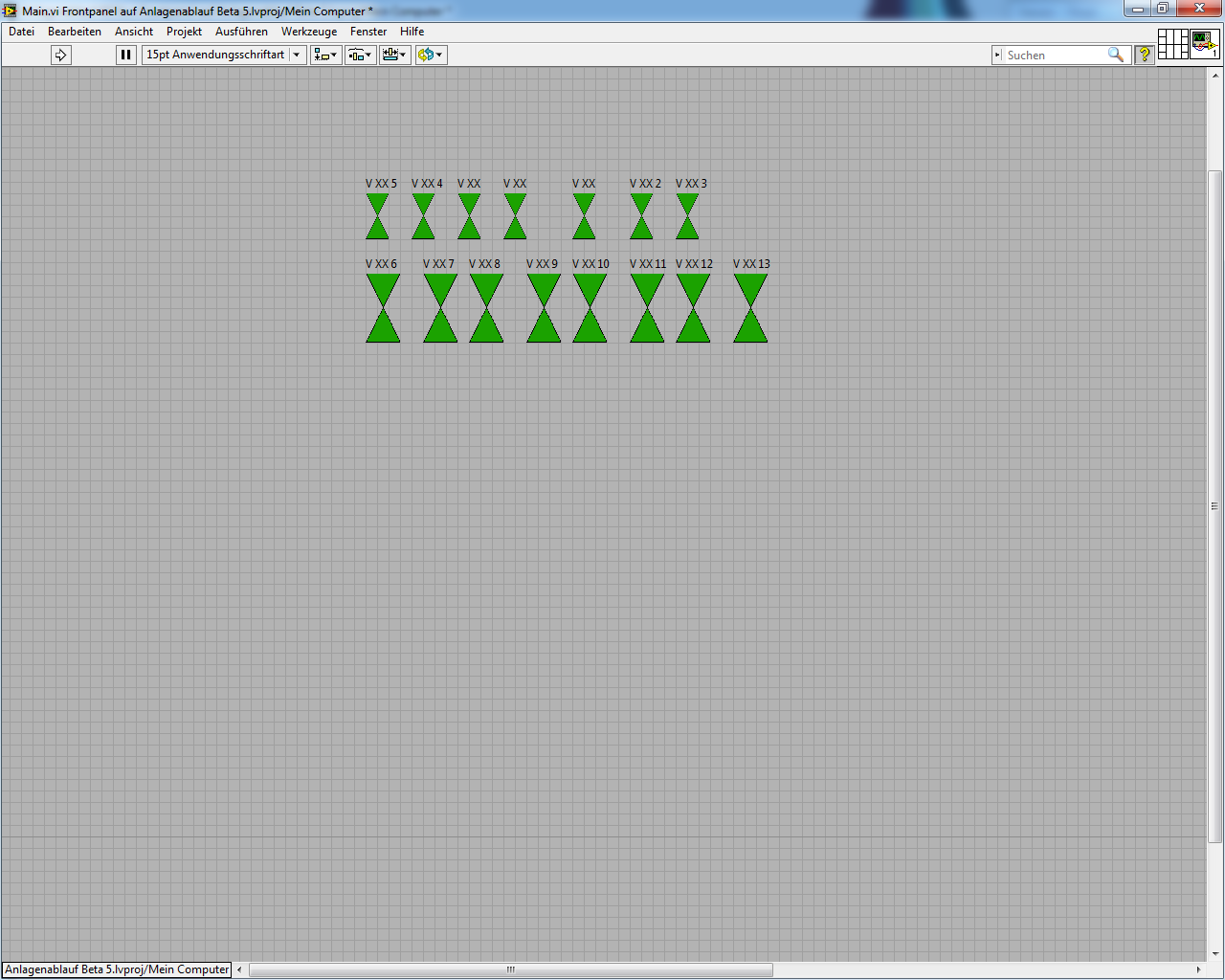Screen dimensions: 1225x980
Task: Select the label text V XX 4
Action: pyautogui.click(x=427, y=184)
